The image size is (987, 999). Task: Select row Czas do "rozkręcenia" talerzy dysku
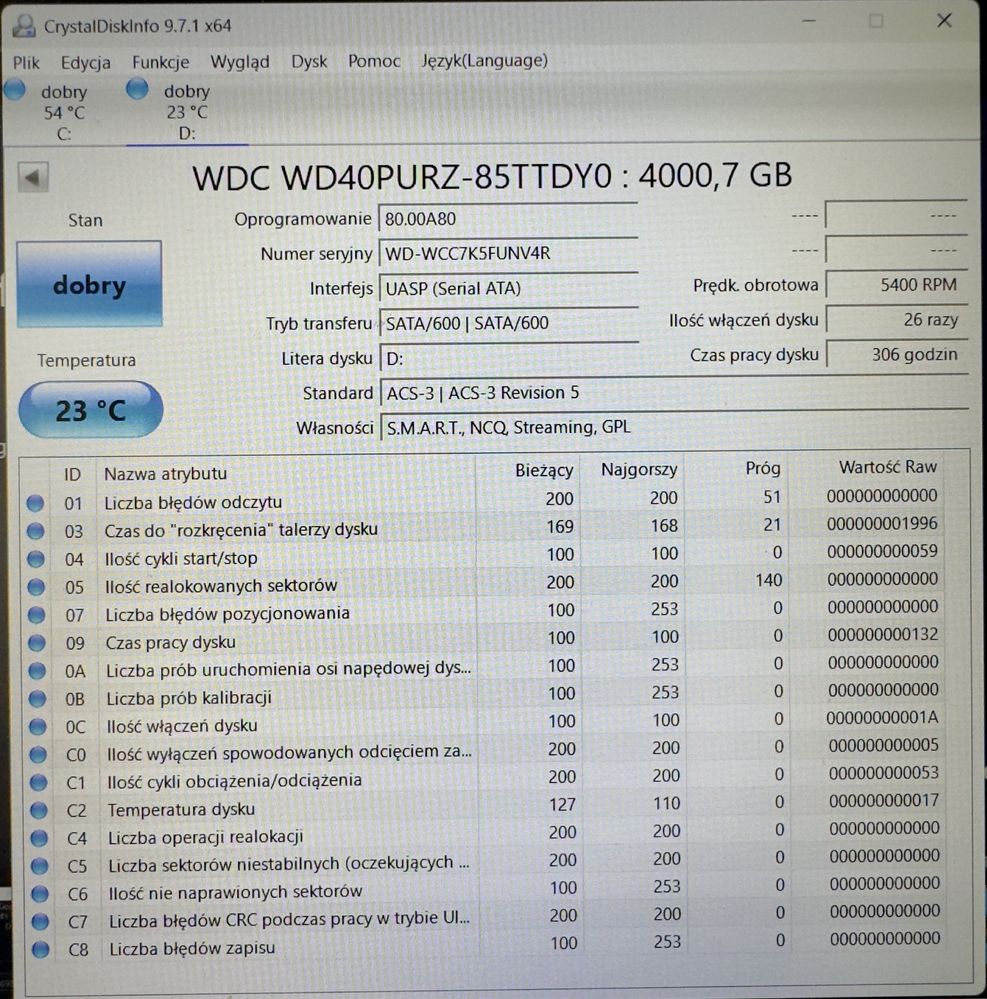pyautogui.click(x=484, y=527)
